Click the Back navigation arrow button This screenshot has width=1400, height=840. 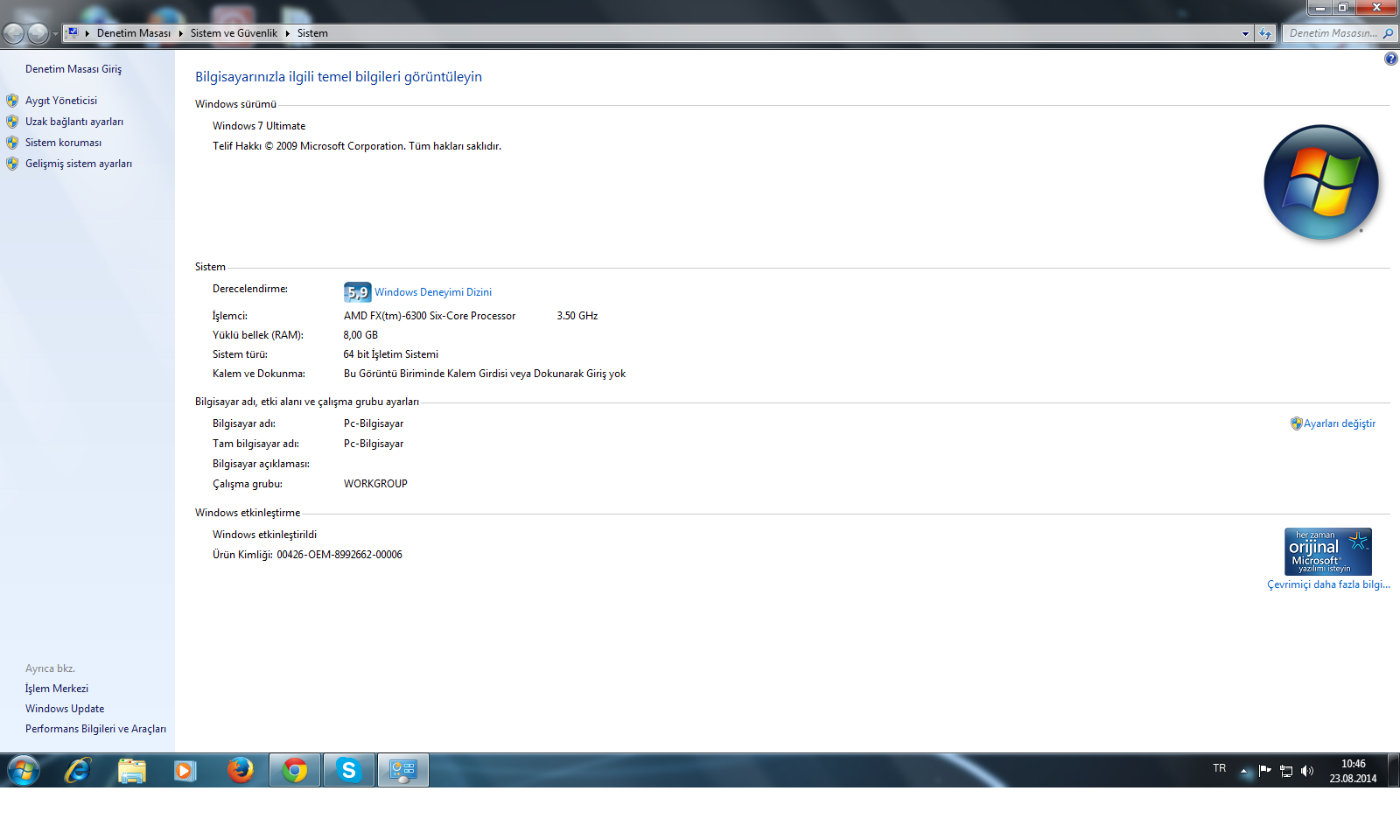14,33
